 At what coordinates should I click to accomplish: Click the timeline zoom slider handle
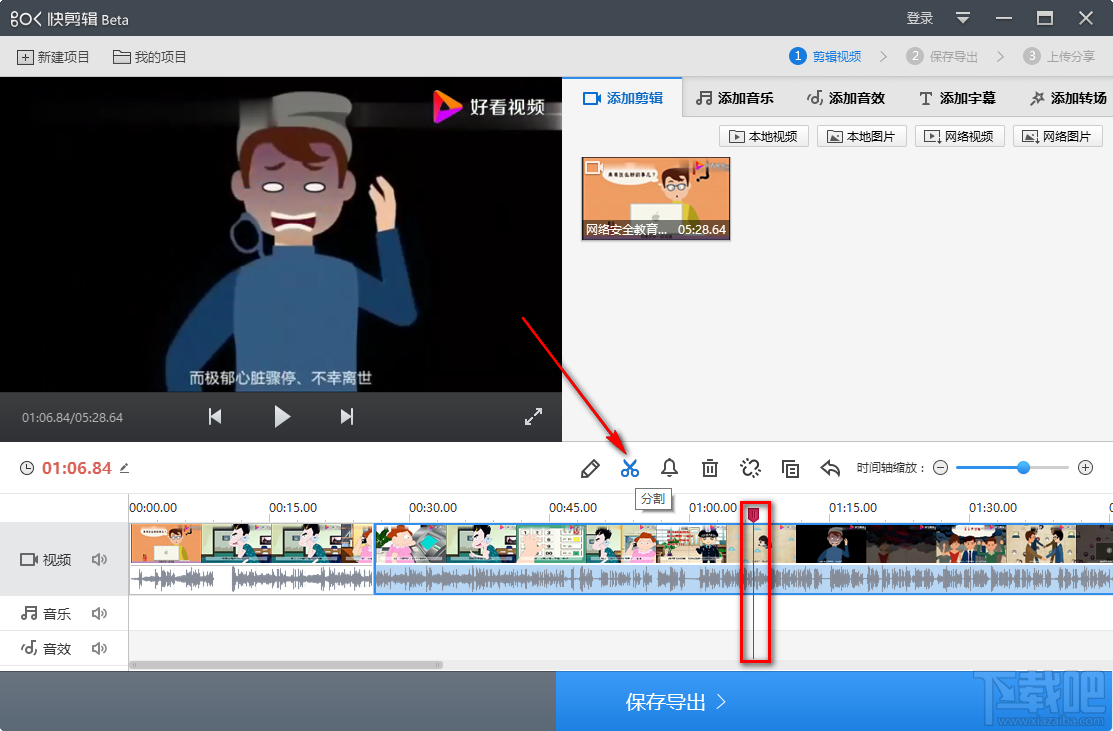[x=1023, y=467]
